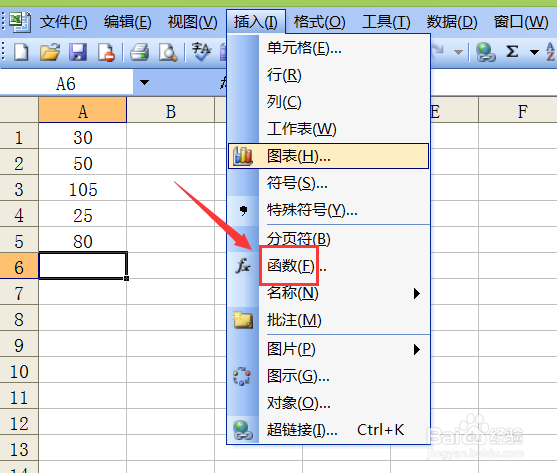Image resolution: width=557 pixels, height=473 pixels.
Task: Click the note icon beside 批注(M)
Action: 243,320
